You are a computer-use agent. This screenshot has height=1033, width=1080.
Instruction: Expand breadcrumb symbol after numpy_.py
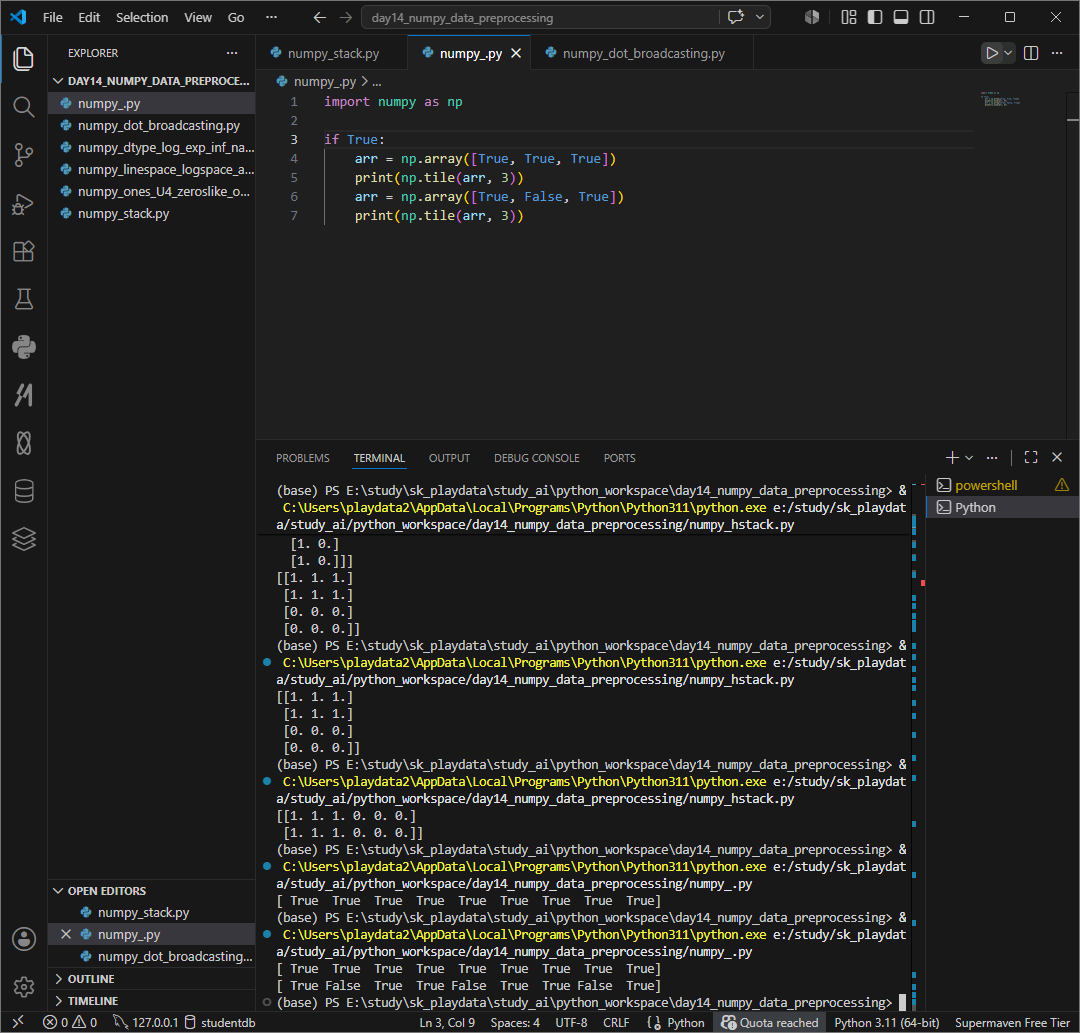376,82
